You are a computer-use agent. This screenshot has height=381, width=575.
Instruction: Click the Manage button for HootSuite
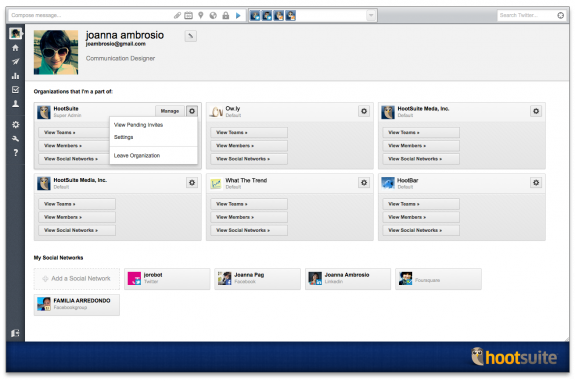tap(170, 111)
